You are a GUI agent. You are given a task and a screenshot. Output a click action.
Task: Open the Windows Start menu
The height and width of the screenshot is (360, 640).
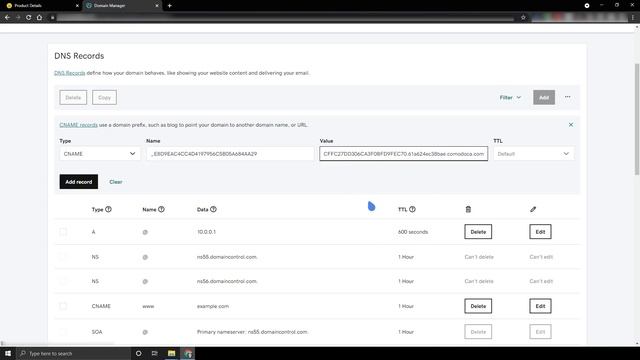pos(8,353)
